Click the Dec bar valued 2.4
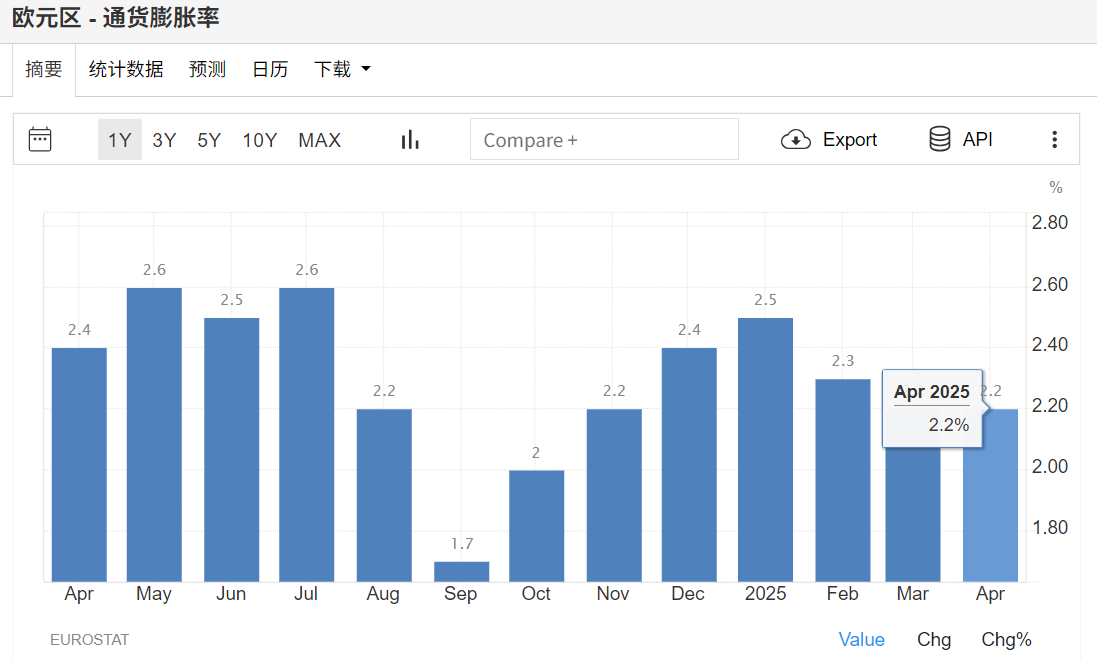 coord(689,465)
